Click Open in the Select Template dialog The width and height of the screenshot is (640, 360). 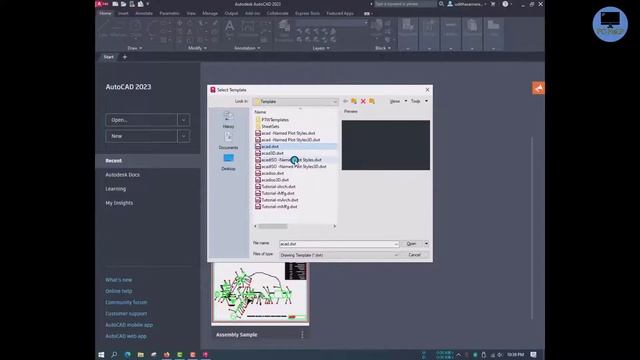tap(411, 244)
